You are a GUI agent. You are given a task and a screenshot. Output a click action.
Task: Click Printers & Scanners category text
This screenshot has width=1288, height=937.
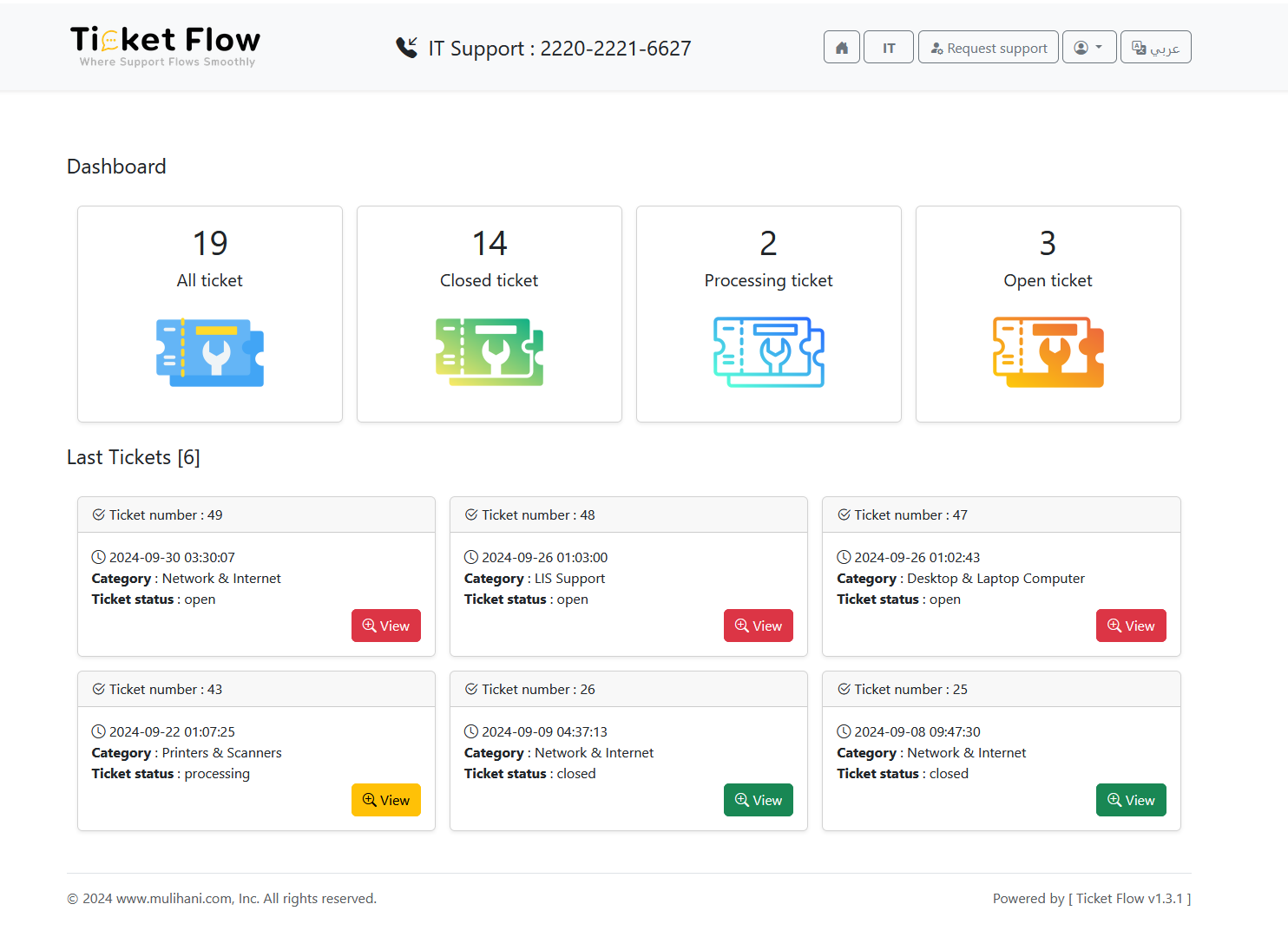[x=222, y=753]
